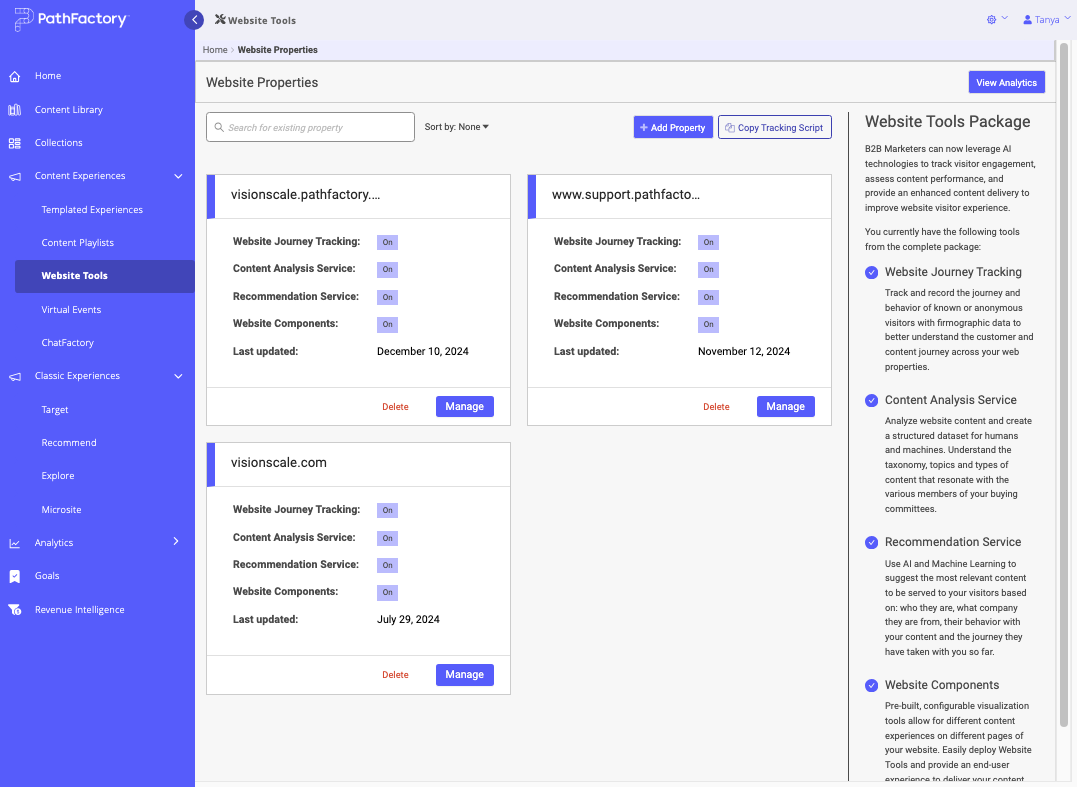
Task: Click the Analytics chart icon in the sidebar
Action: (x=14, y=542)
